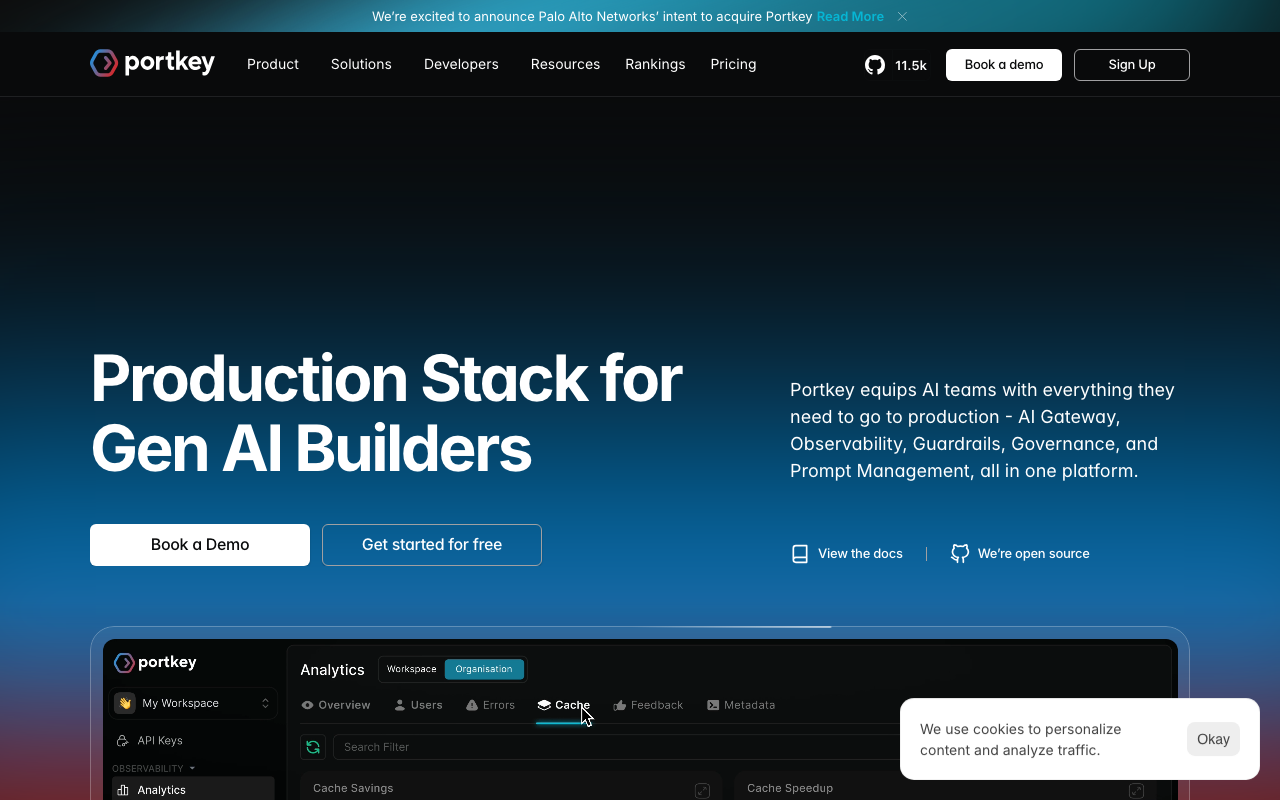The height and width of the screenshot is (800, 1280).
Task: Click the terminal icon on the Metadata tab
Action: click(713, 705)
